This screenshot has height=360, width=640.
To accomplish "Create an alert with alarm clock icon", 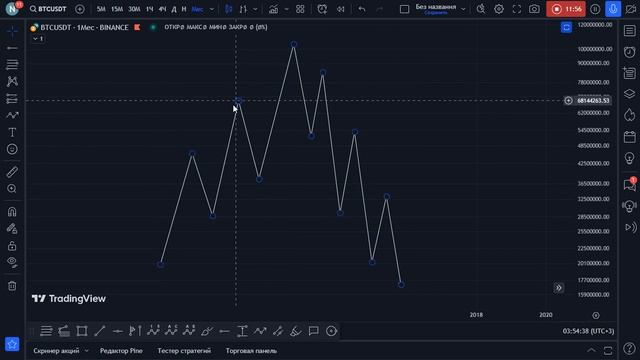I will [322, 9].
